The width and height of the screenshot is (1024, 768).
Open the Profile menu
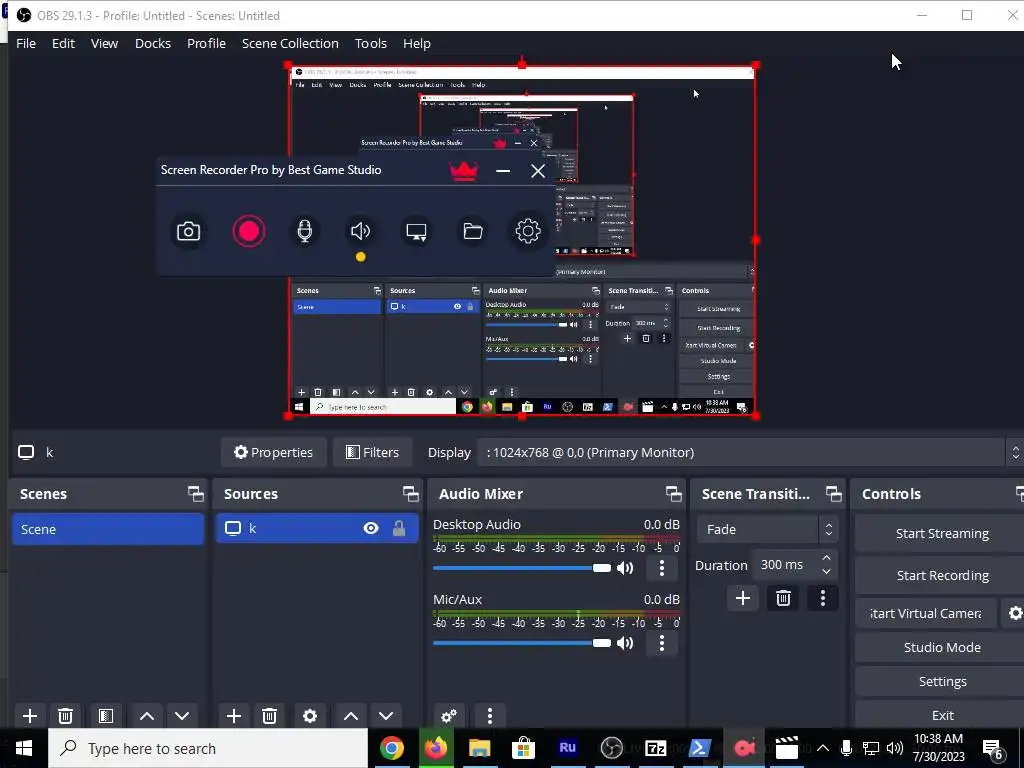click(206, 43)
